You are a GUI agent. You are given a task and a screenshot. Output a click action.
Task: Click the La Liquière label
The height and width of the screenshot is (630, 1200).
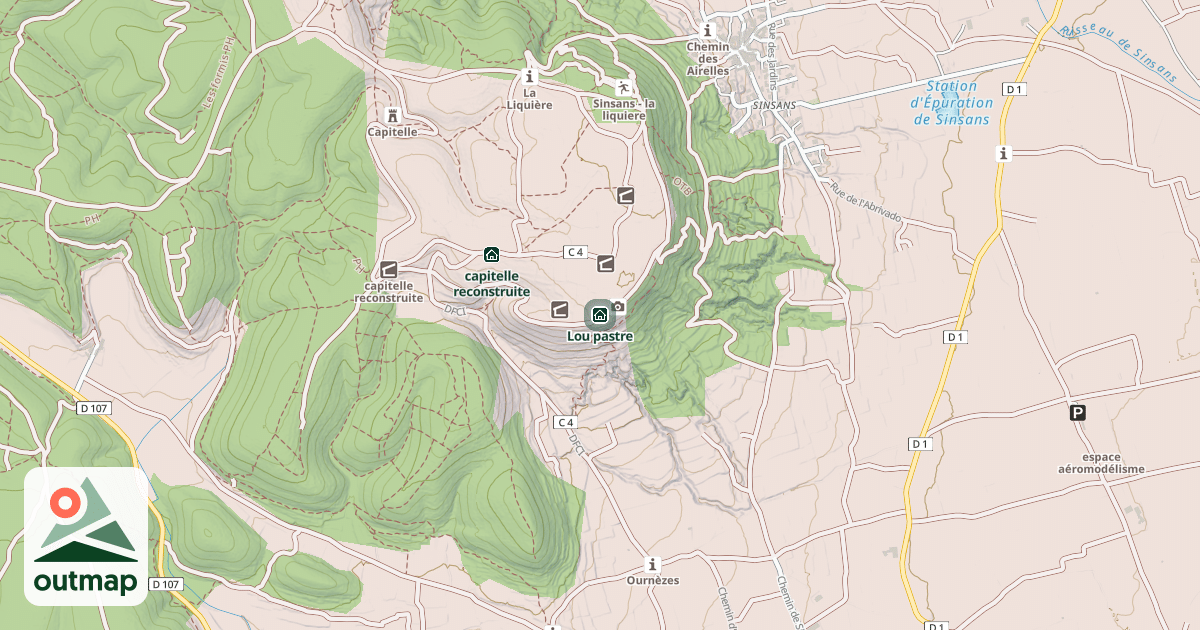(530, 98)
